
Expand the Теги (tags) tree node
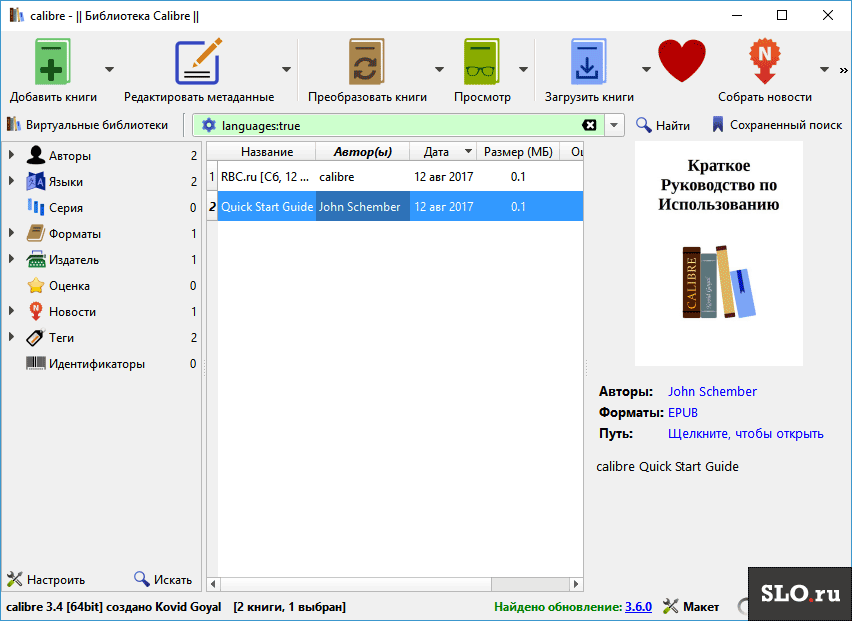[11, 337]
